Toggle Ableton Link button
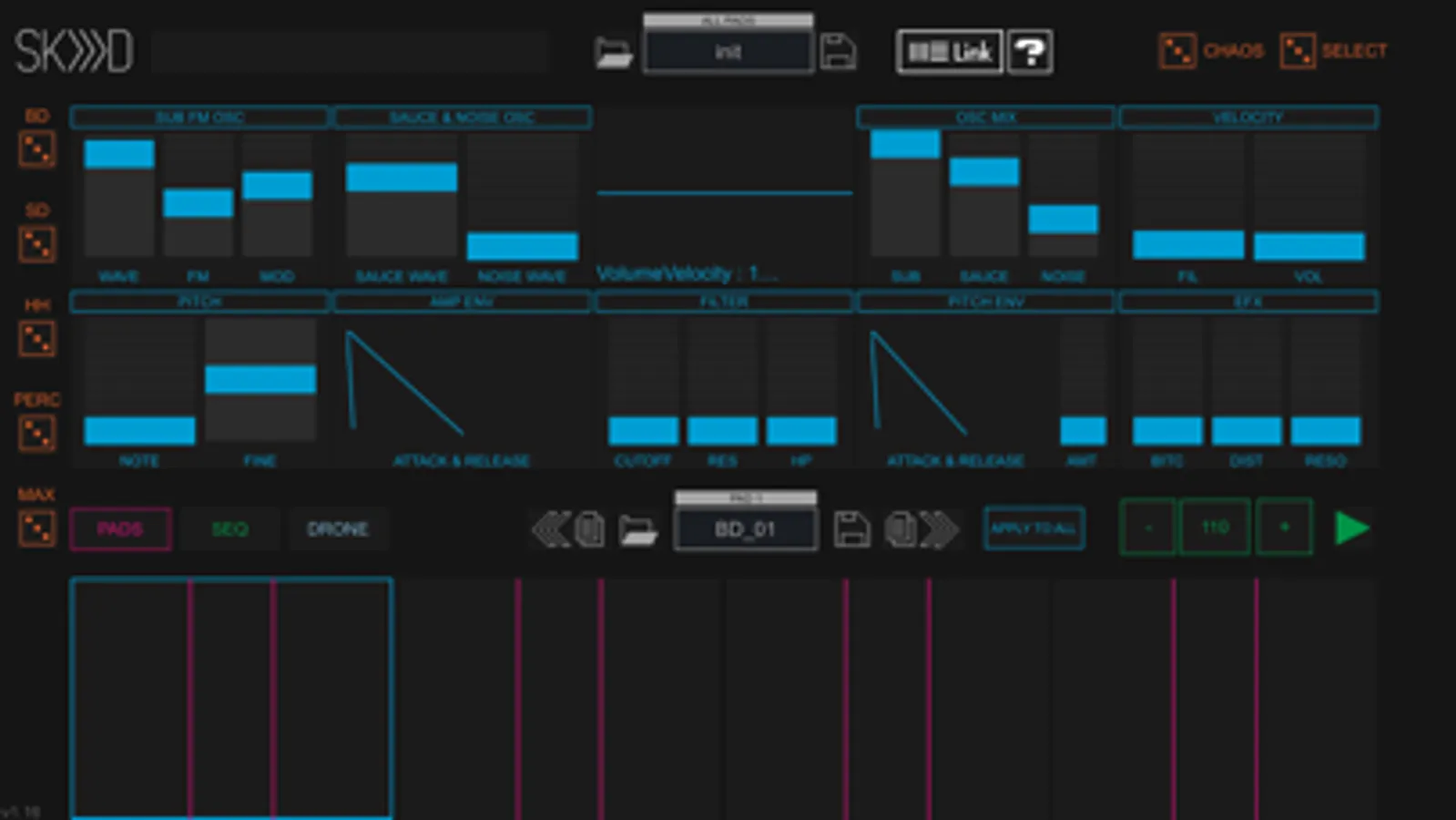 pyautogui.click(x=950, y=52)
